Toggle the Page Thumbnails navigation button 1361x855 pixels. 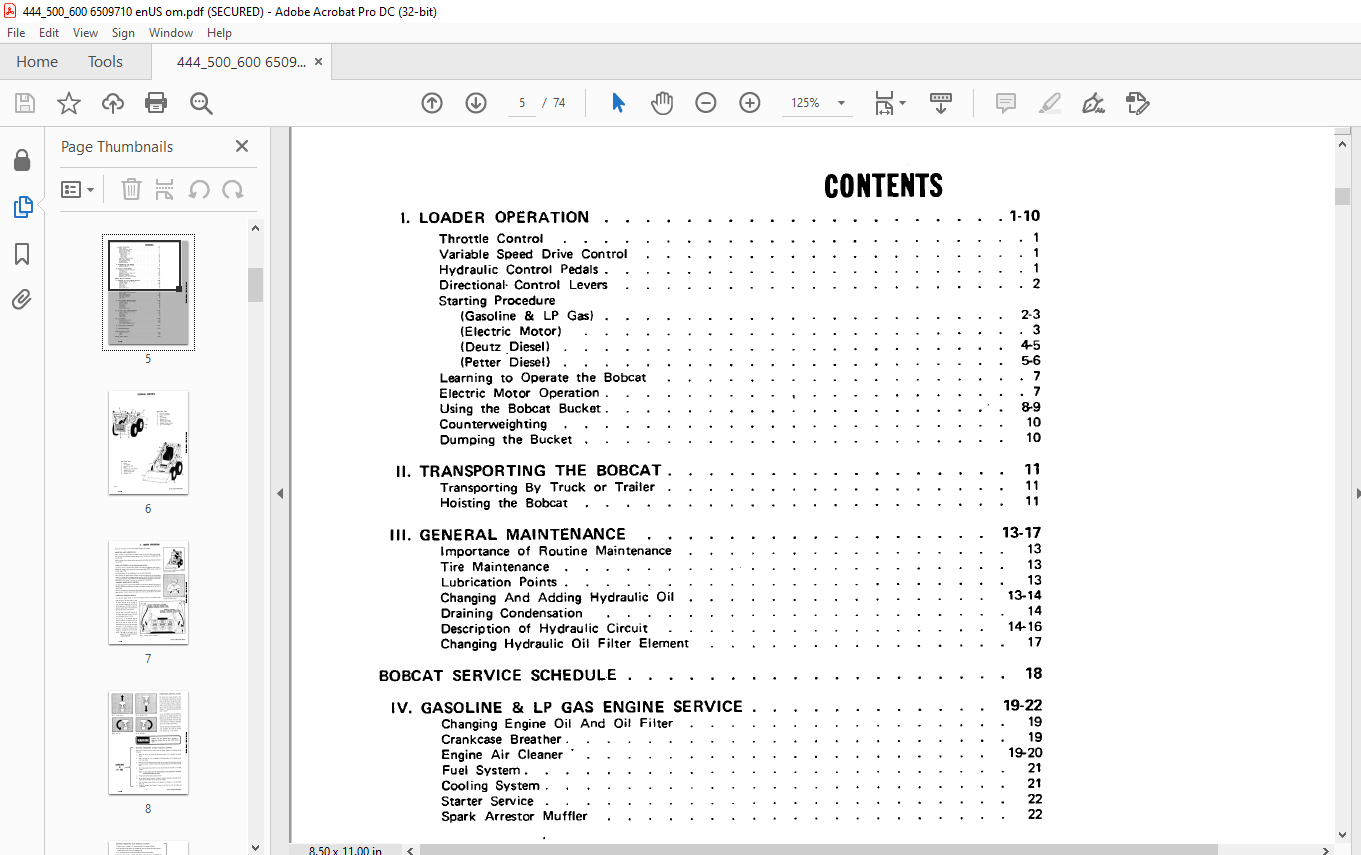[22, 207]
